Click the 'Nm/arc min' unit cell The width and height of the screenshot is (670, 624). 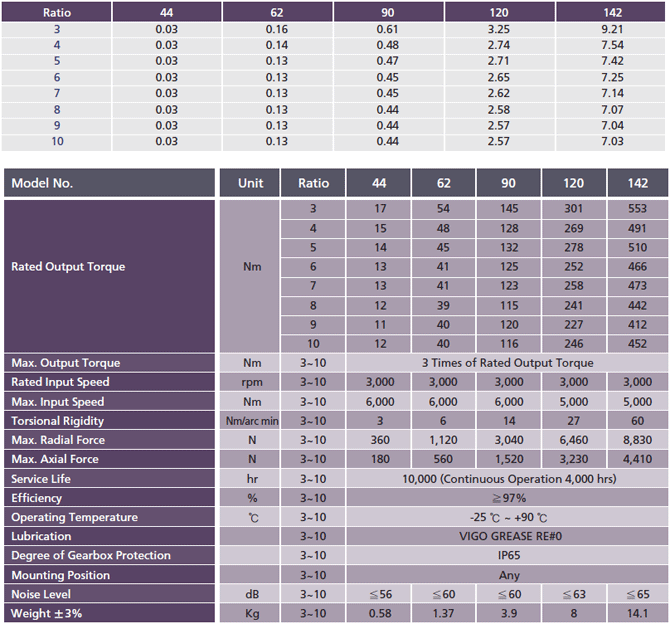250,421
